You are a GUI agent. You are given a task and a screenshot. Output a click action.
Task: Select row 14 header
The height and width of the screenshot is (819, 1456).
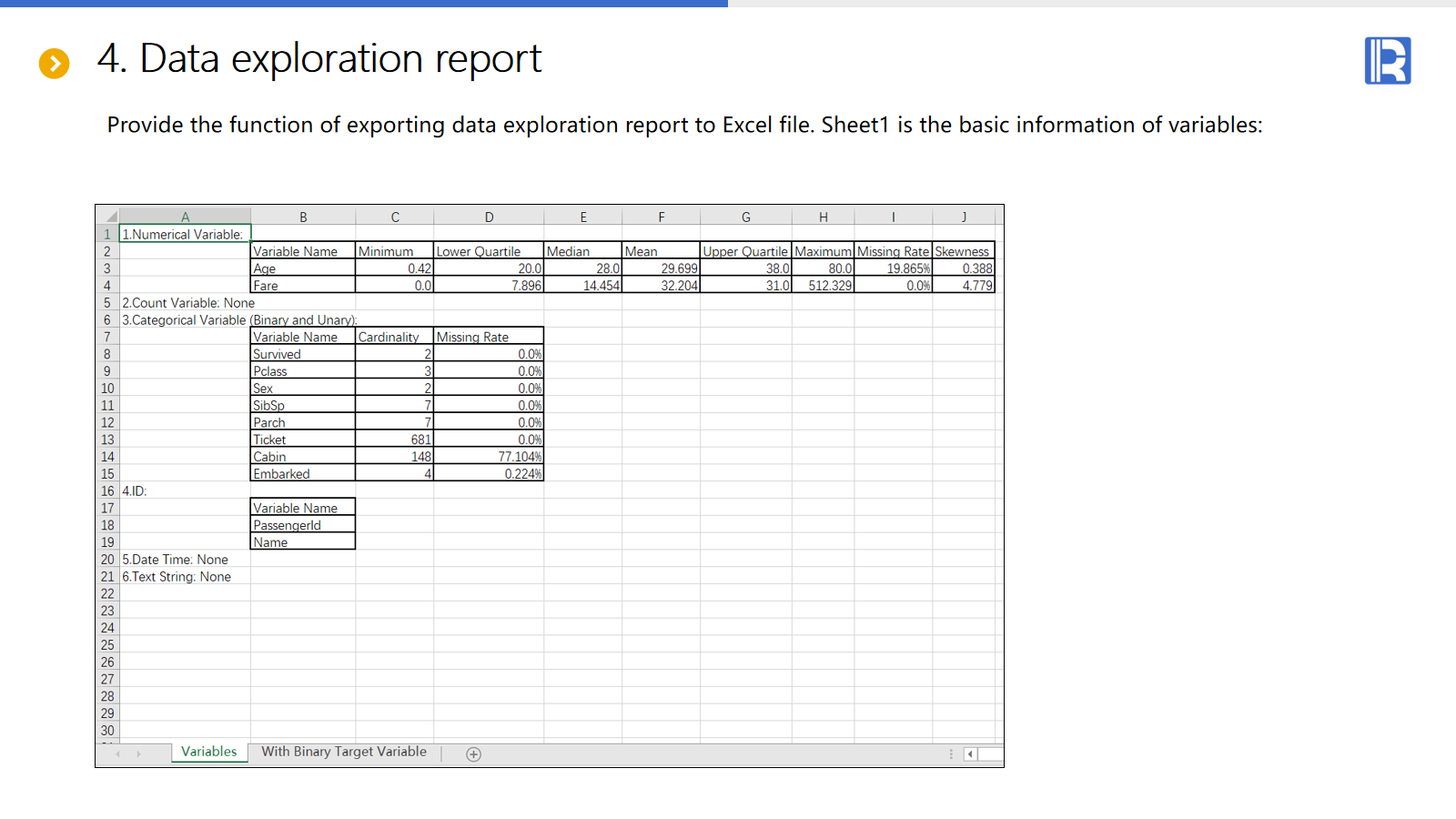coord(107,457)
